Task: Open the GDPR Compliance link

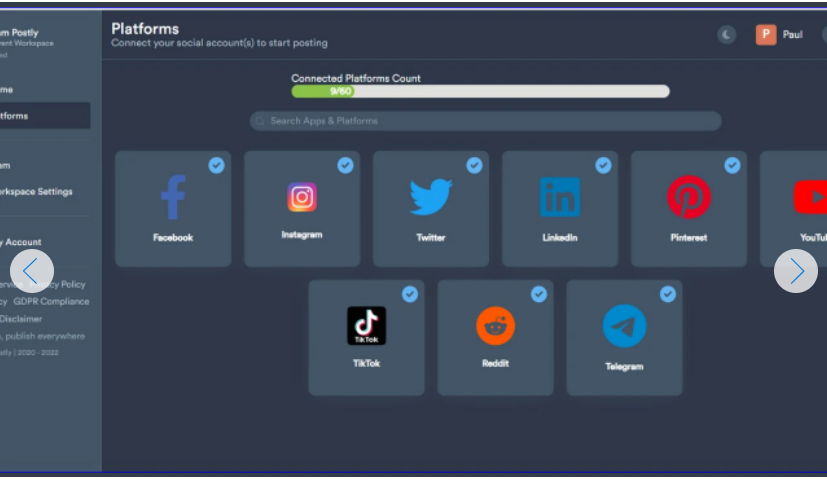Action: (51, 302)
